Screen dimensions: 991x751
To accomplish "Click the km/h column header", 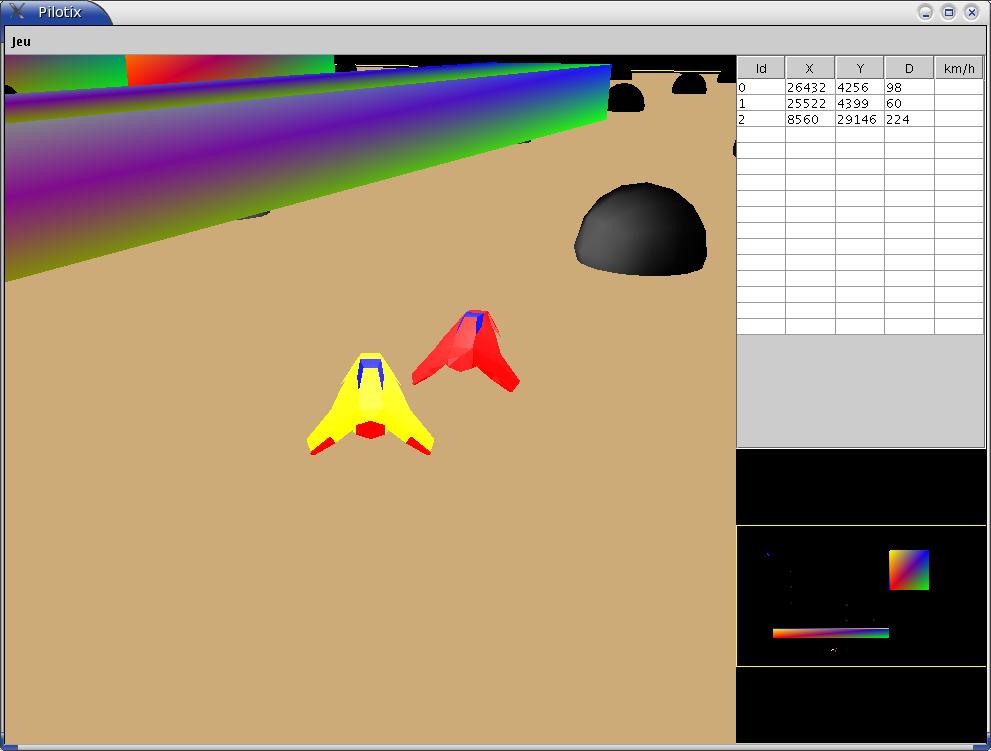I will [959, 68].
